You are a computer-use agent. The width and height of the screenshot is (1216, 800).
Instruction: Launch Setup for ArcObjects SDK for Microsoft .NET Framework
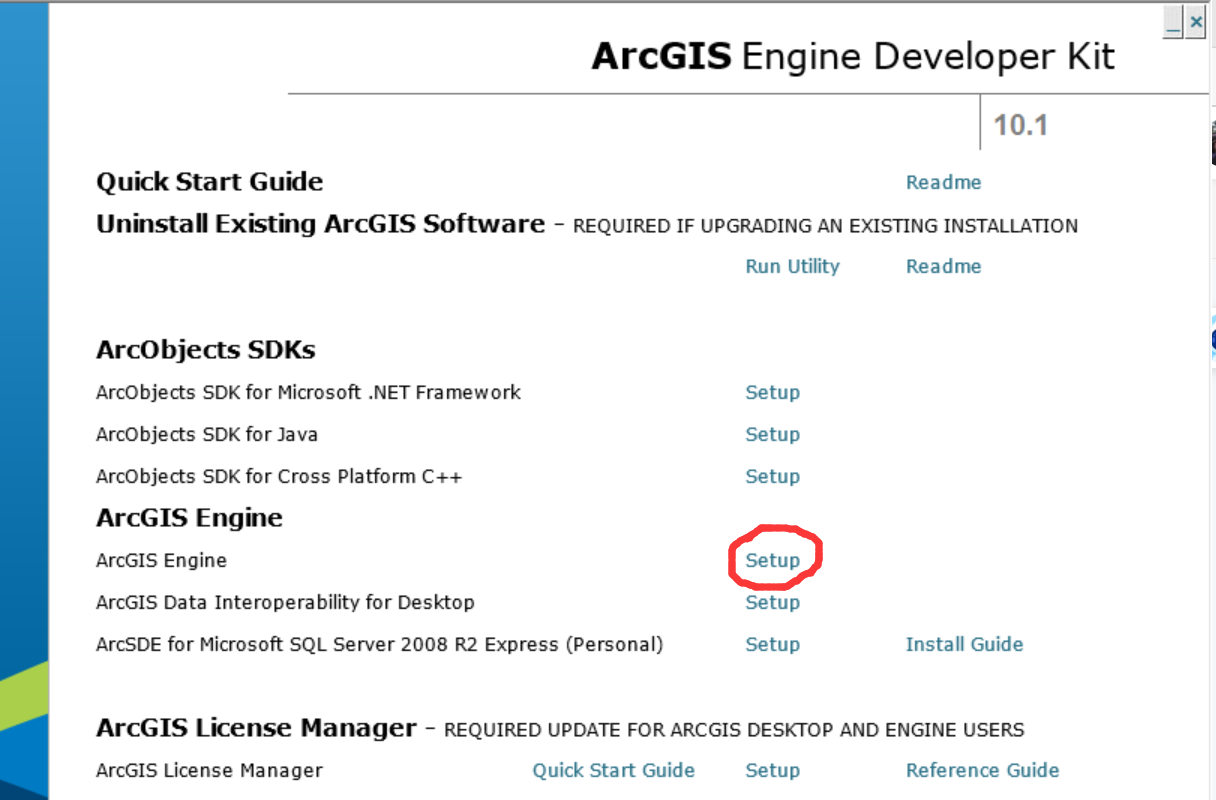(x=772, y=392)
